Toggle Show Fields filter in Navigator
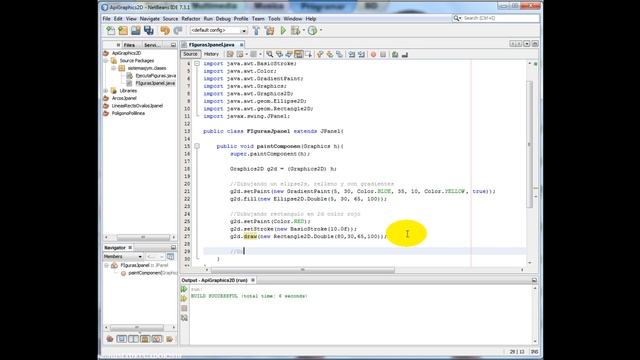The image size is (640, 360). [x=121, y=339]
